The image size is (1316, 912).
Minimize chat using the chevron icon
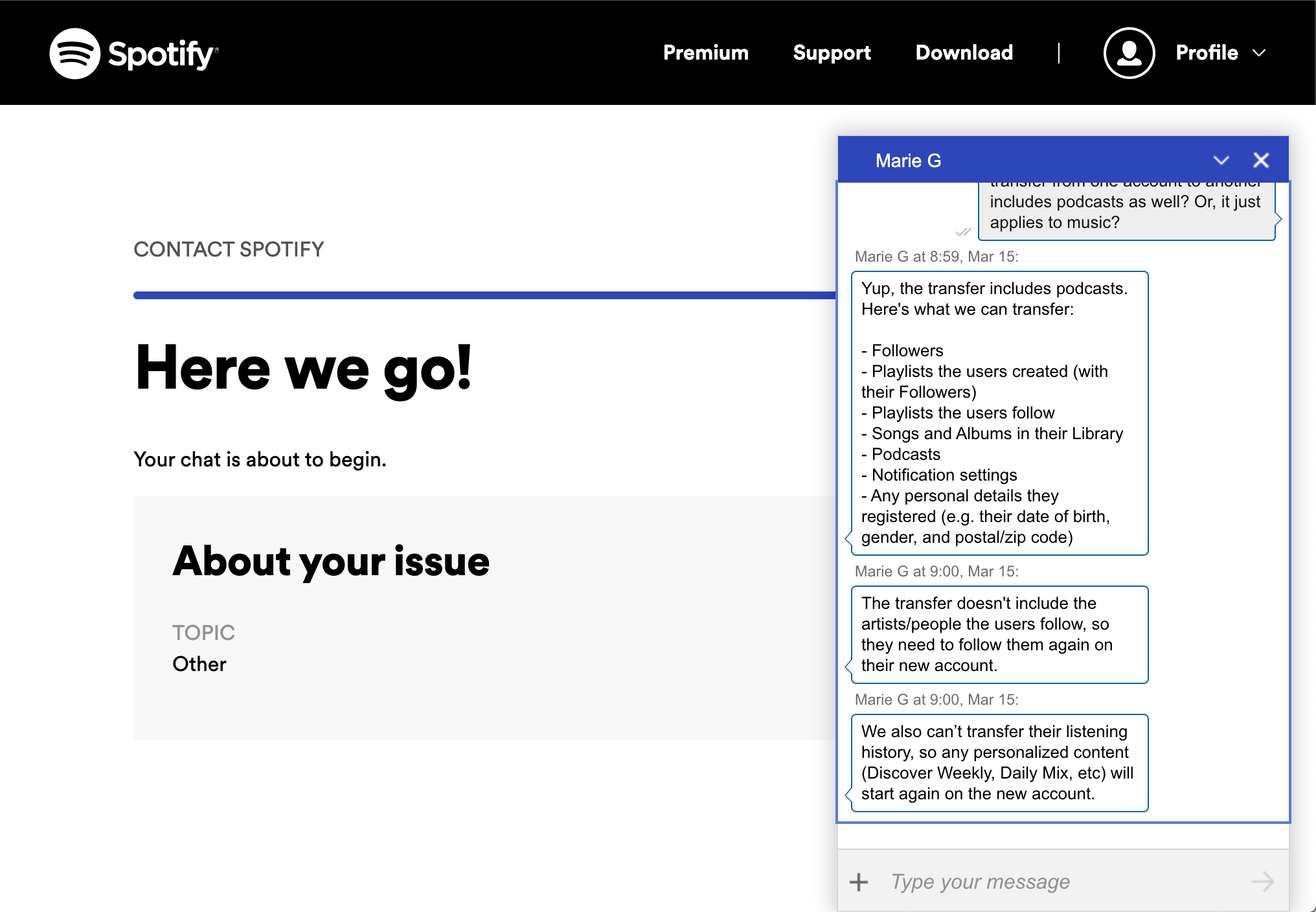click(x=1221, y=160)
